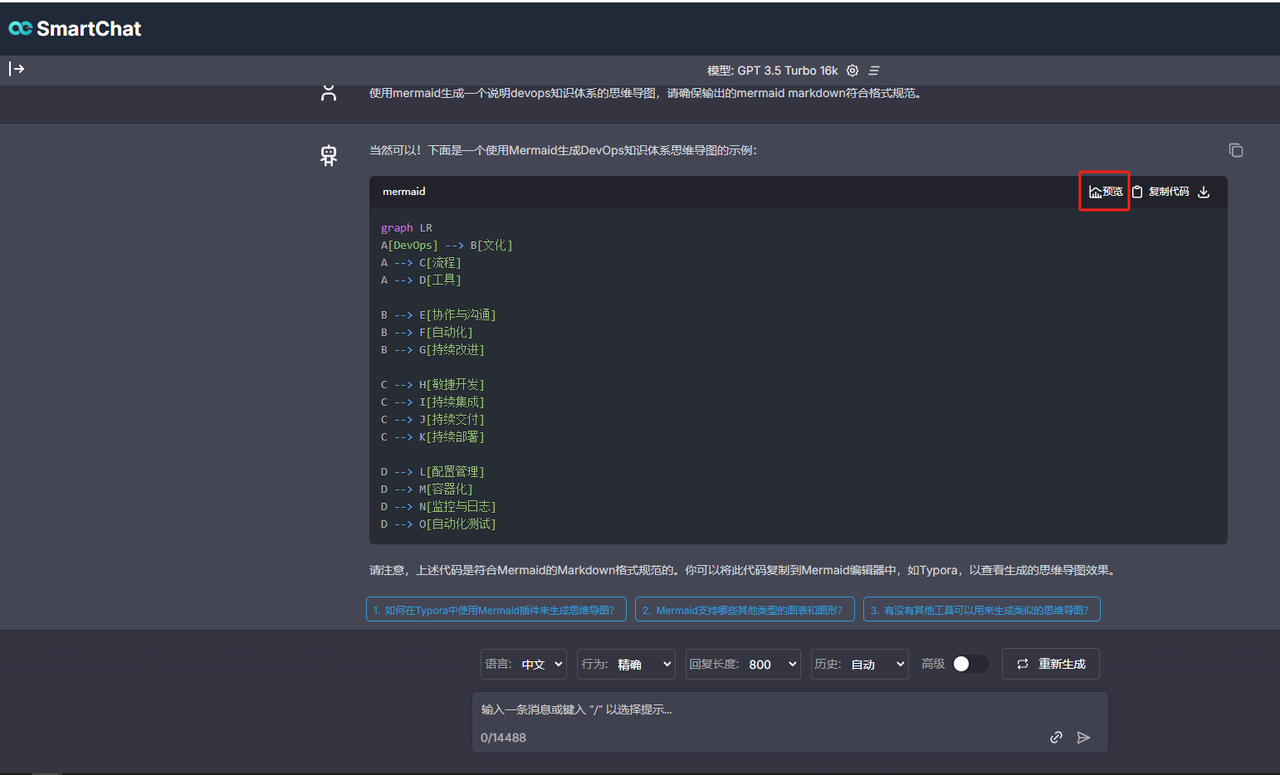The width and height of the screenshot is (1280, 775).
Task: Click 重新生成 regenerate button
Action: click(1051, 664)
